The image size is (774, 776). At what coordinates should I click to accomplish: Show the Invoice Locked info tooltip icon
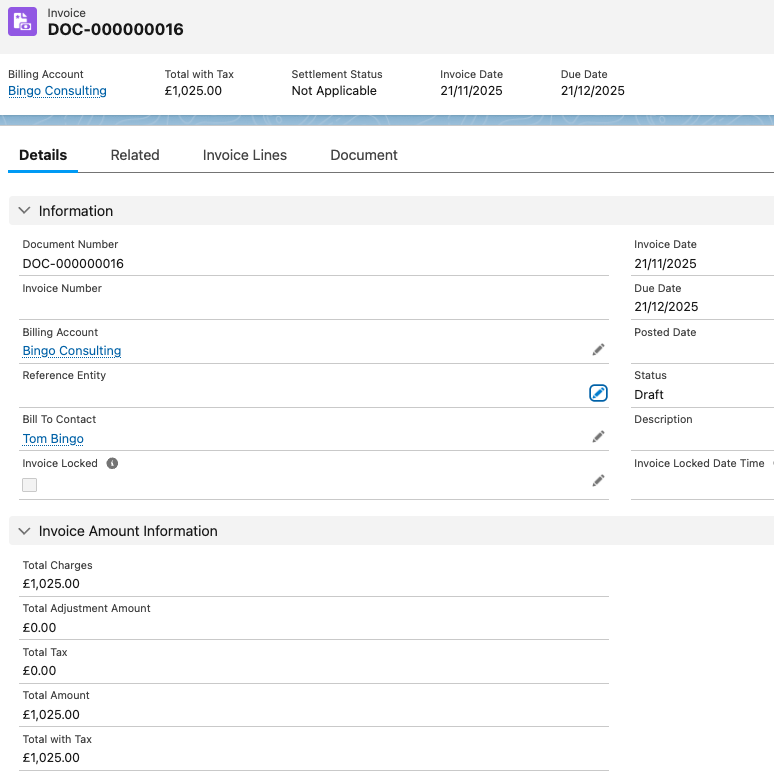pyautogui.click(x=112, y=464)
